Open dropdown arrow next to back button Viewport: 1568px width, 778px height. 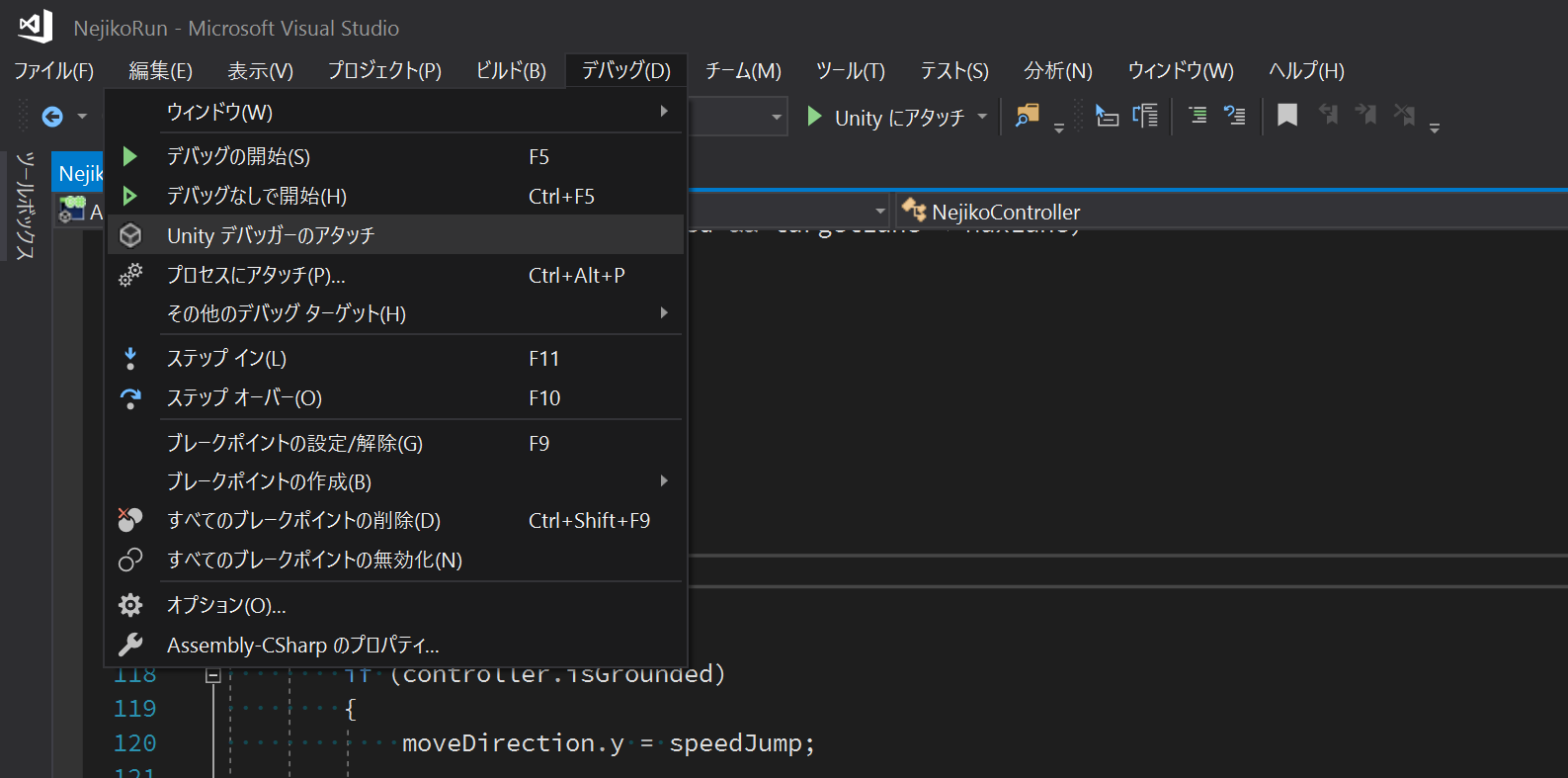tap(82, 117)
